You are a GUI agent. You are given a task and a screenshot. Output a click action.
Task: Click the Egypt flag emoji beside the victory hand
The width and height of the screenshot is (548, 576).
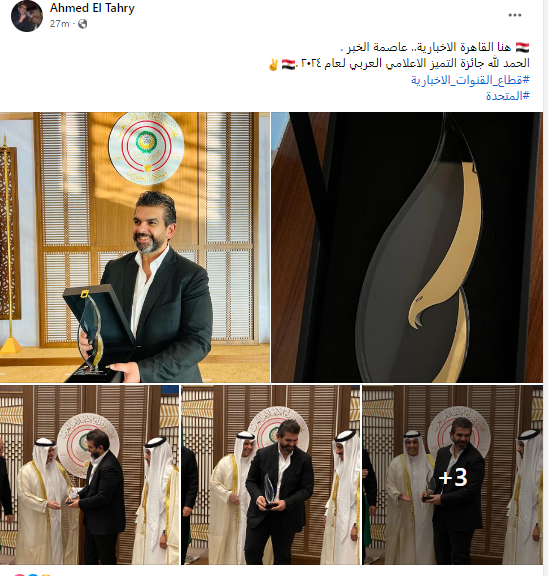tap(288, 64)
